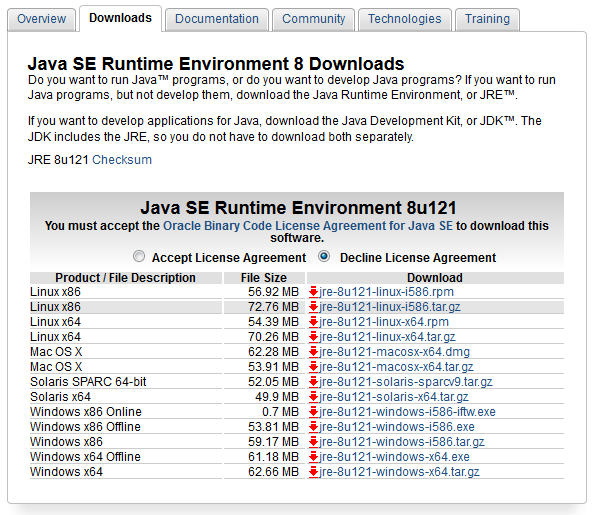
Task: Download jre-8u121-windows-i586.tar.gz file link
Action: tap(402, 442)
